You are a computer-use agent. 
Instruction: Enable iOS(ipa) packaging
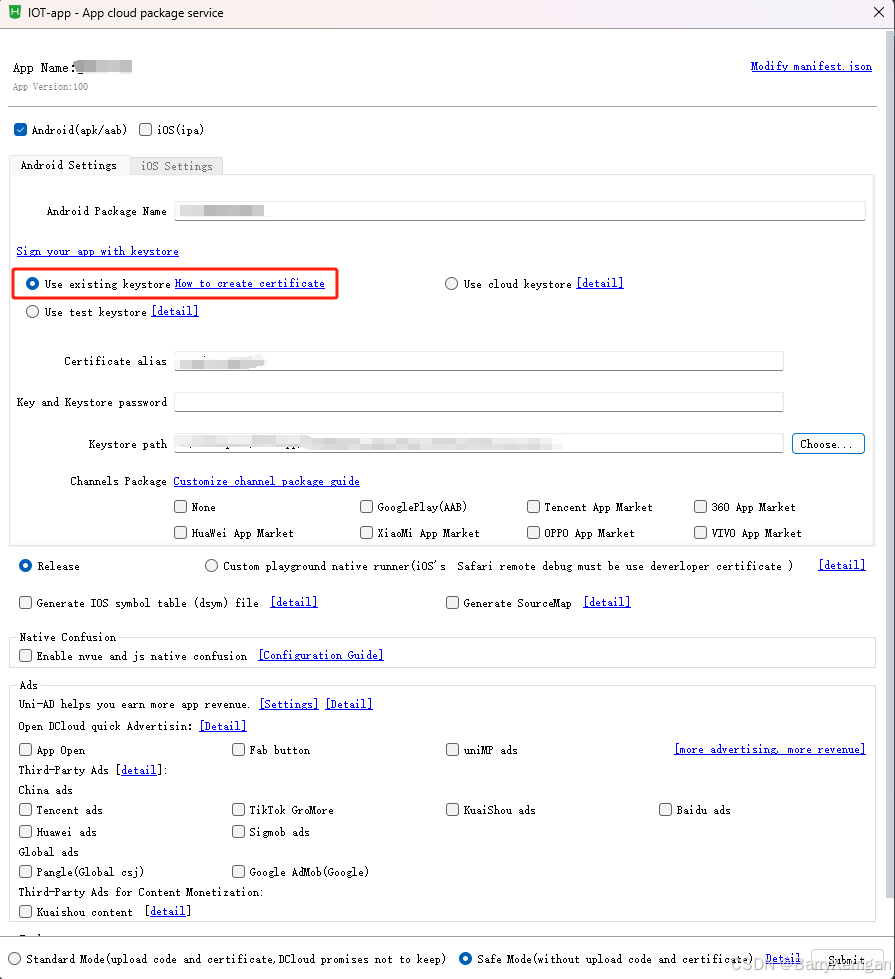[145, 129]
